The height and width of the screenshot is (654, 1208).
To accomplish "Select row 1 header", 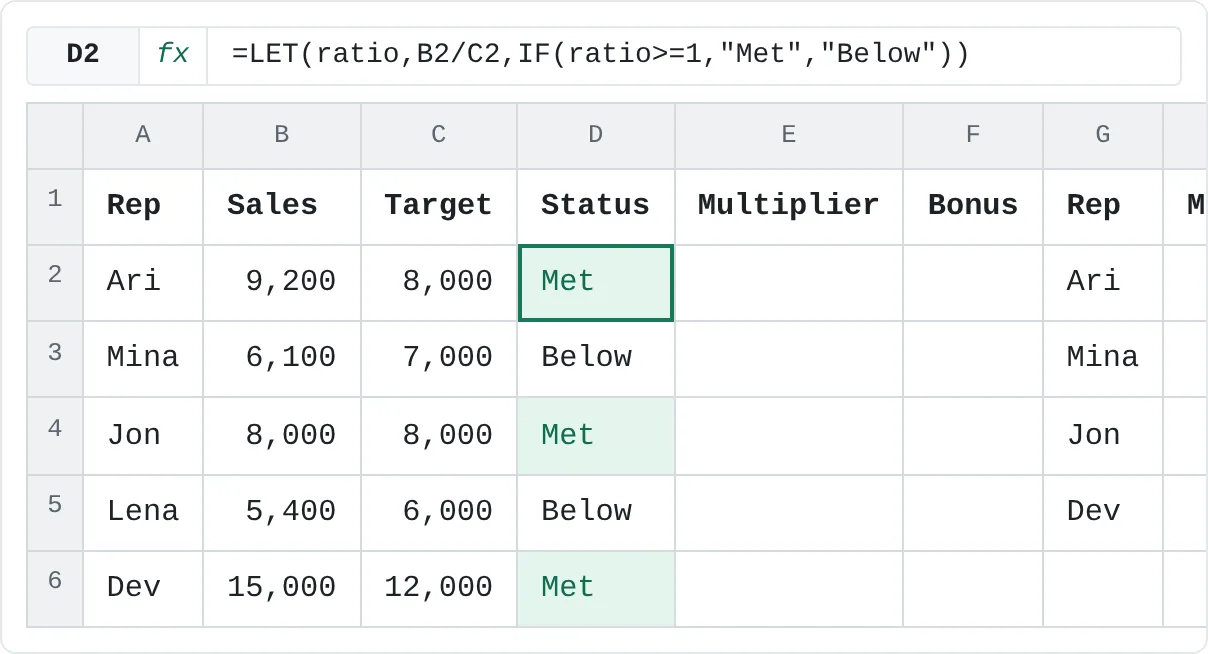I will pyautogui.click(x=55, y=206).
